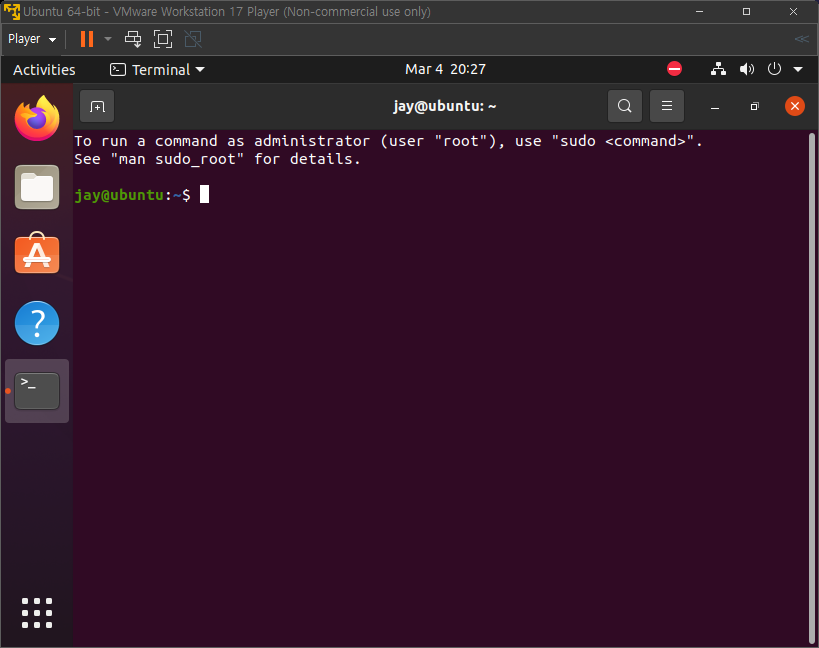This screenshot has width=819, height=648.
Task: Open the Help application in the dock
Action: coord(36,323)
